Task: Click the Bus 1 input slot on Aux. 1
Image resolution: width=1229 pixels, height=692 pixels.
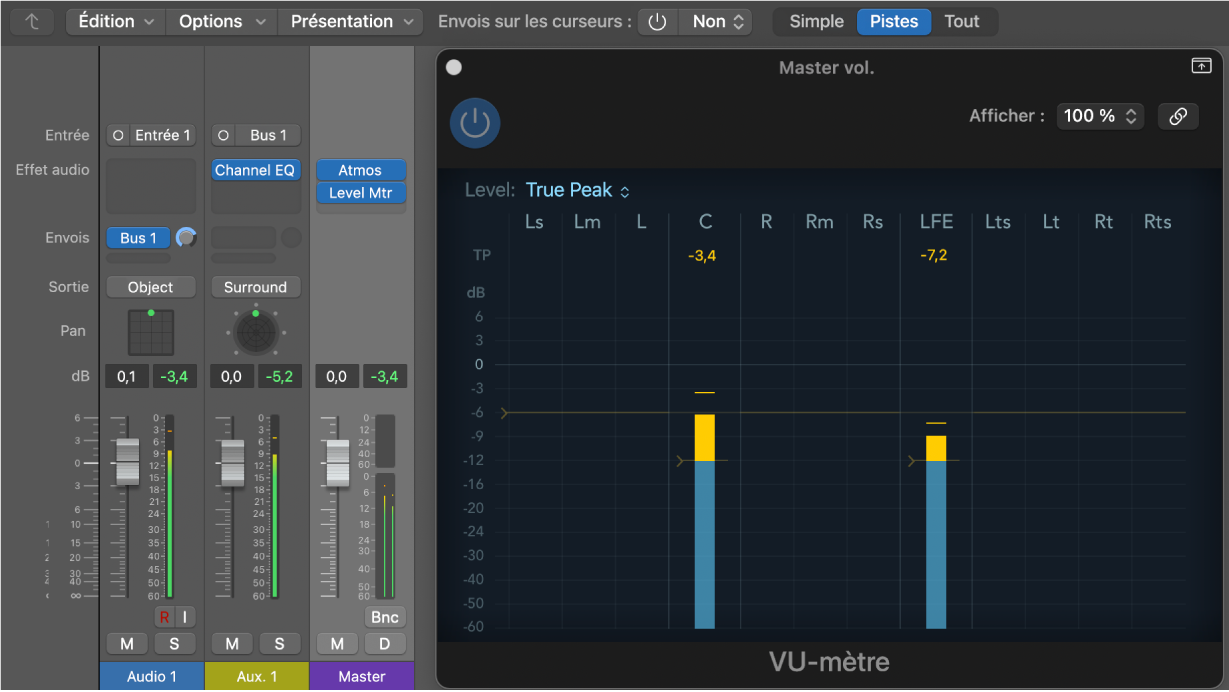Action: (268, 135)
